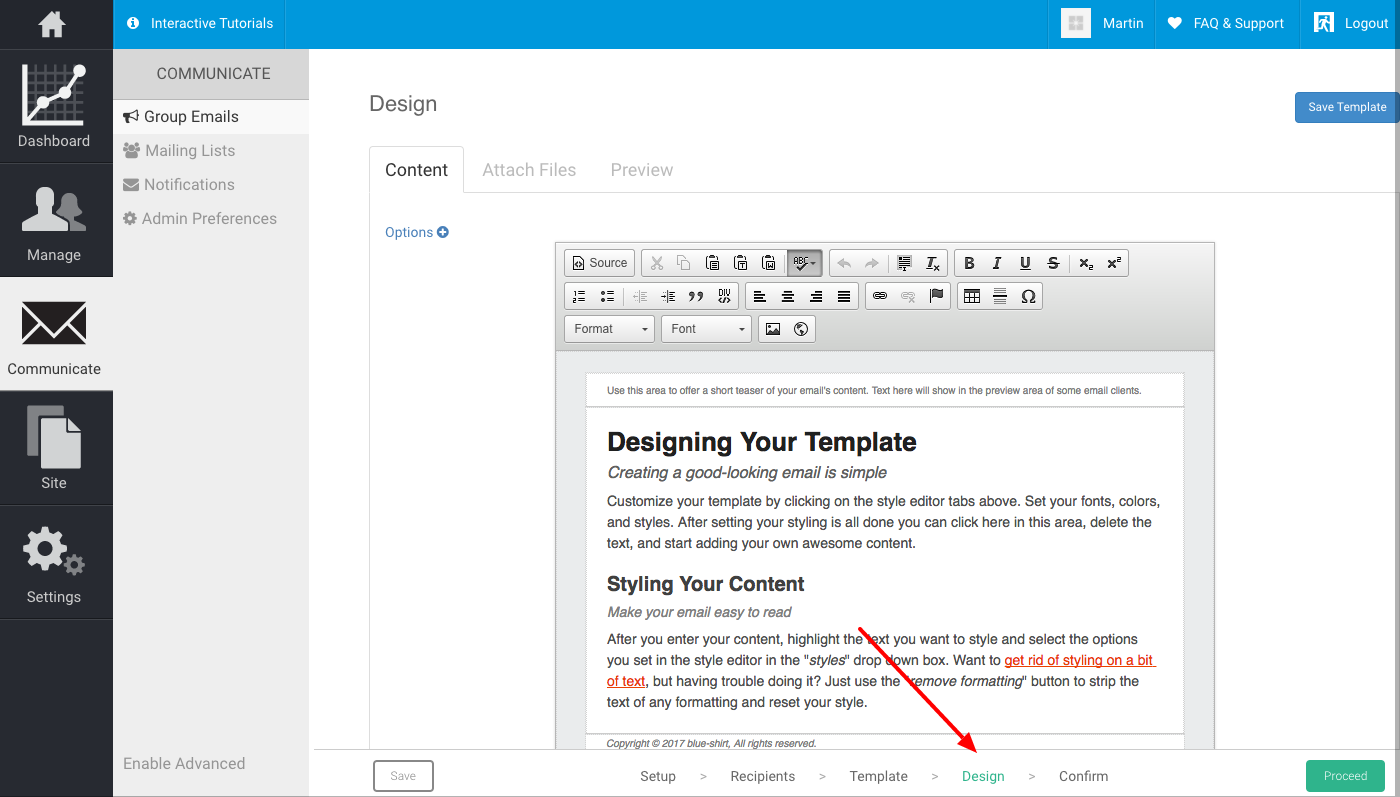Viewport: 1400px width, 797px height.
Task: Click the Insert Image icon
Action: pyautogui.click(x=773, y=329)
